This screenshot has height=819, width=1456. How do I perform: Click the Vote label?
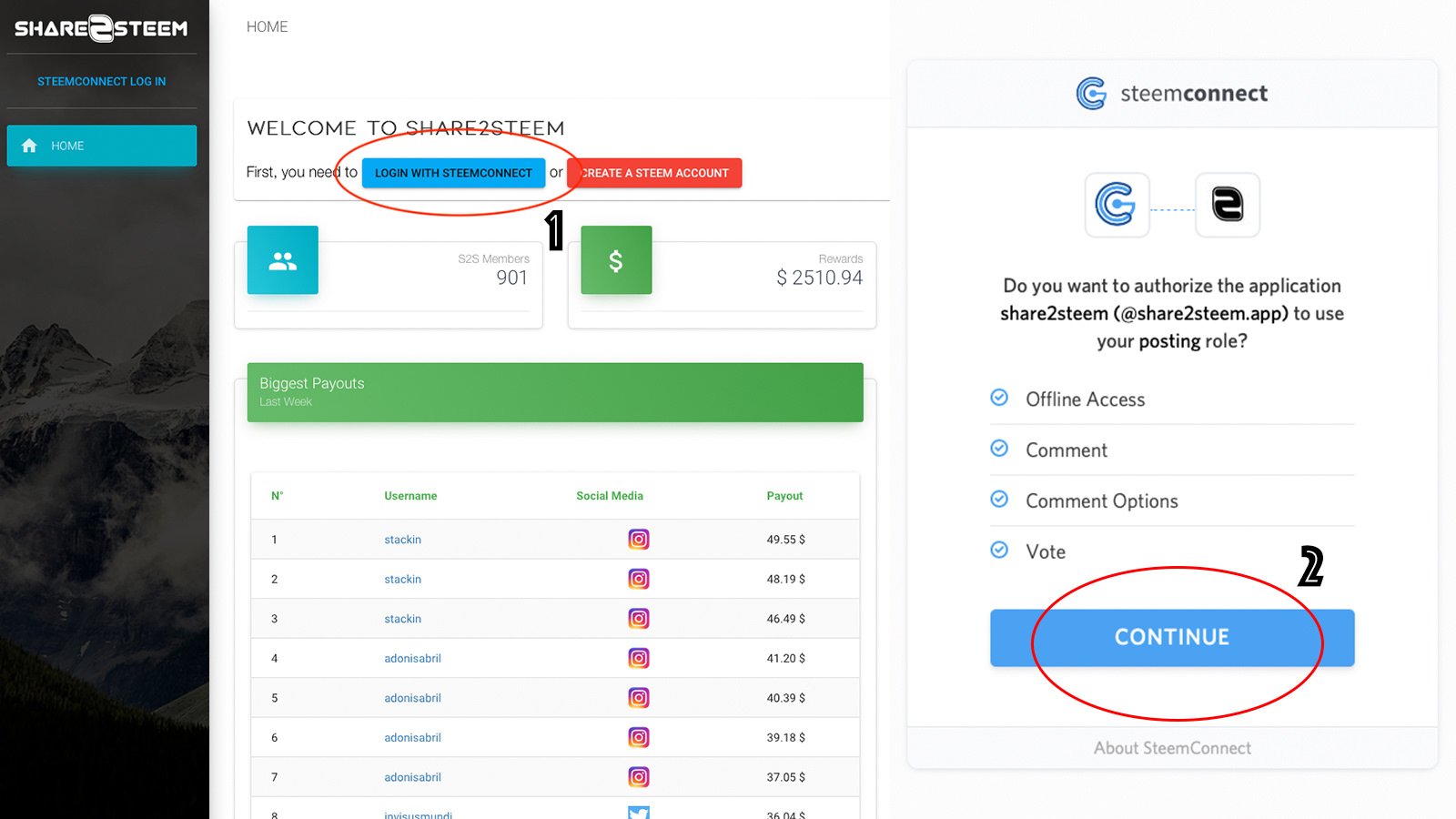[x=1046, y=551]
